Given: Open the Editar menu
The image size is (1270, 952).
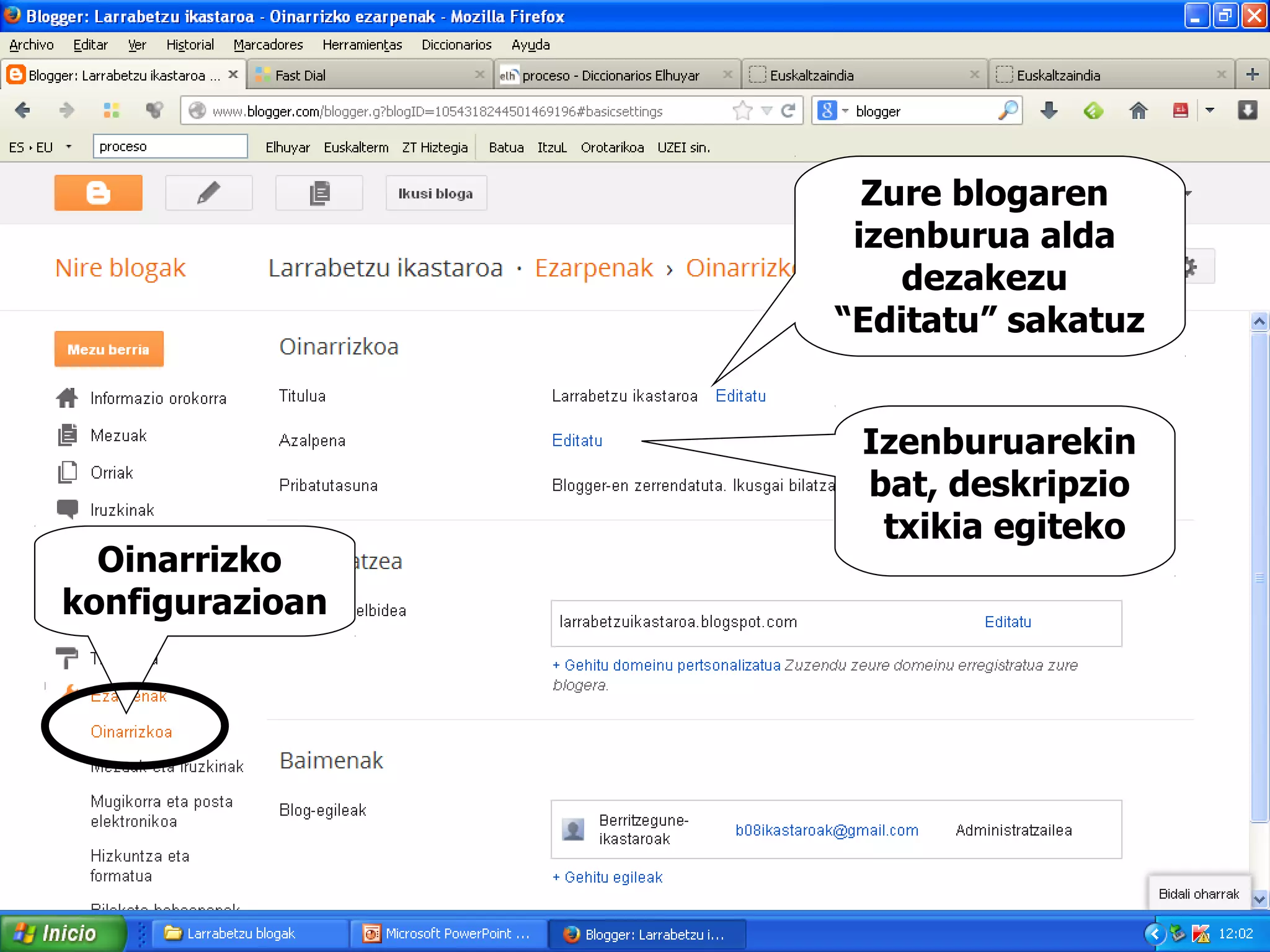Looking at the screenshot, I should (x=91, y=45).
